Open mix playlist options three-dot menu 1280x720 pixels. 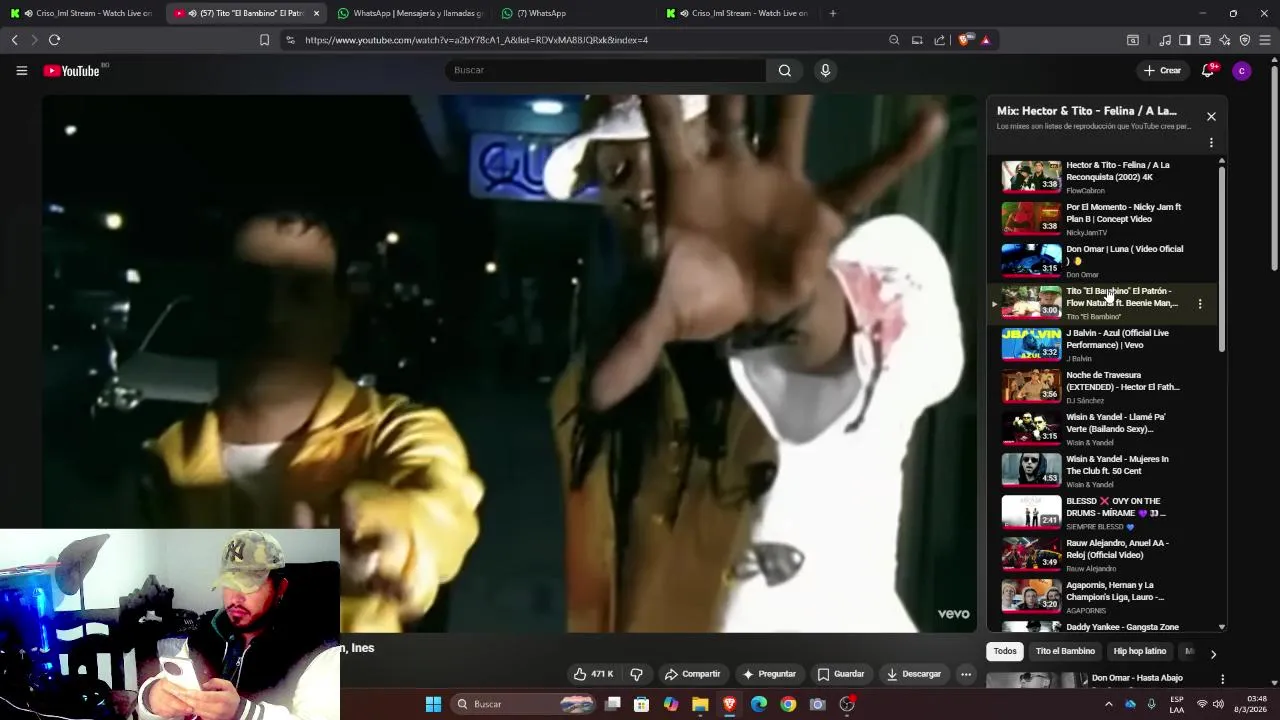(1211, 143)
